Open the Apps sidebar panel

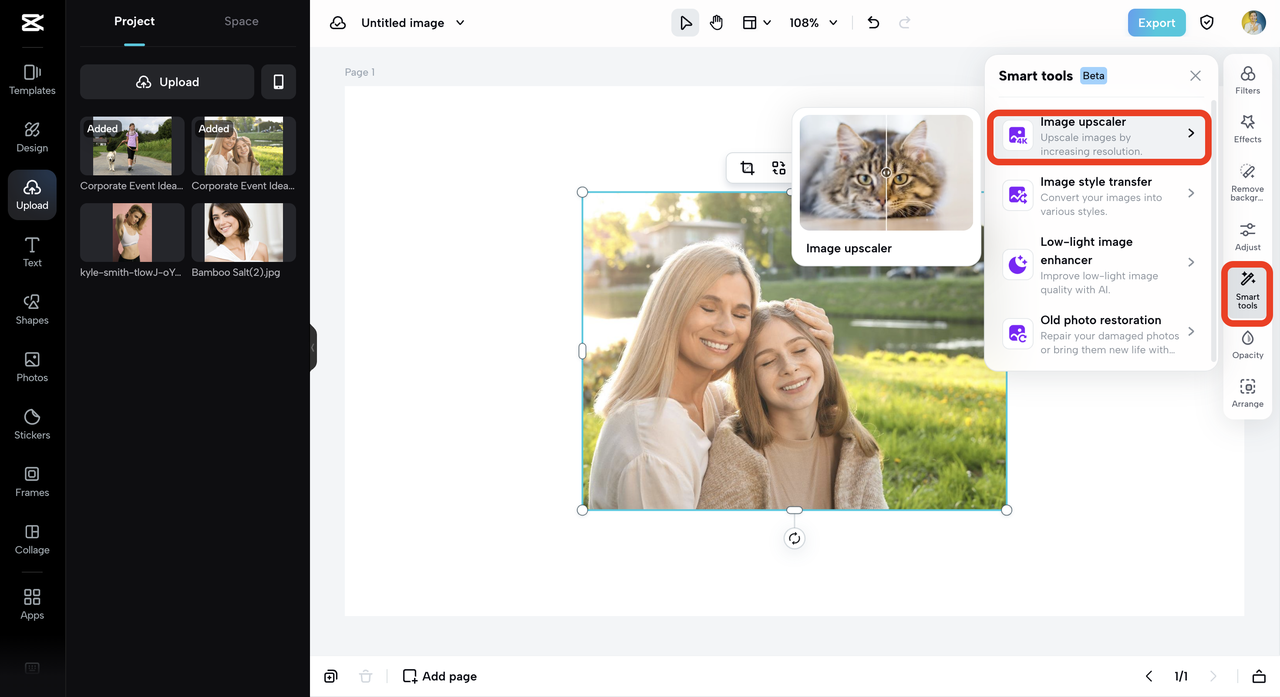pyautogui.click(x=32, y=604)
